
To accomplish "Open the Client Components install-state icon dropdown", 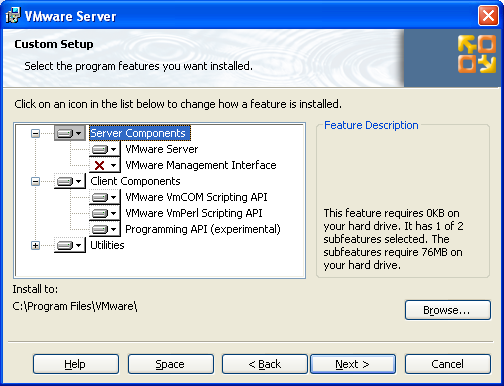I will pos(70,181).
